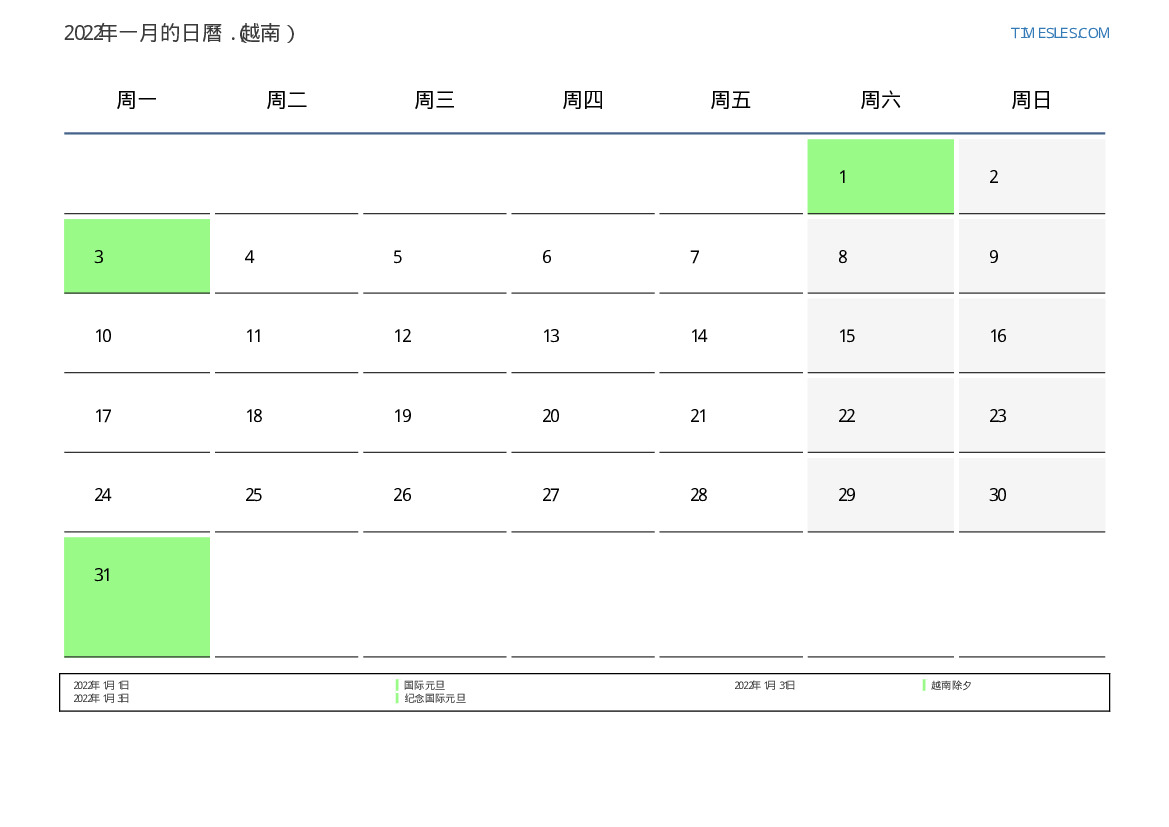This screenshot has width=1169, height=827.
Task: Select Saturday date 22
Action: pos(880,415)
